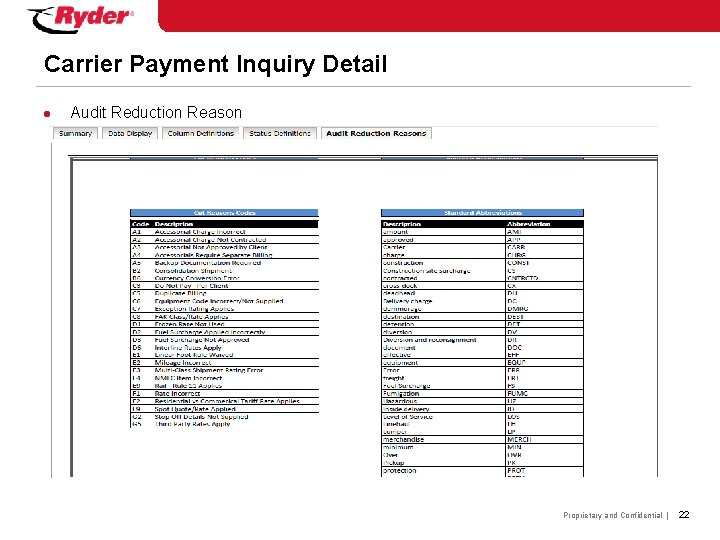Select the Status Definitions tab

coord(280,134)
